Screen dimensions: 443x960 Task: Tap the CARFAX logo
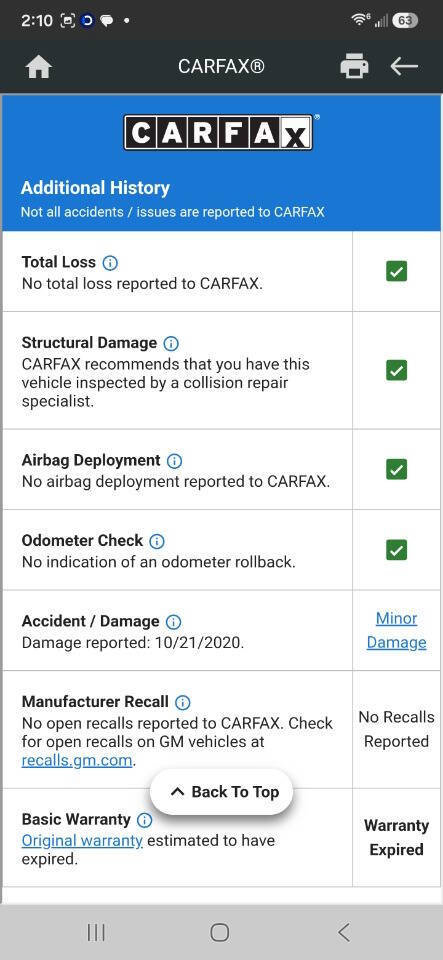click(219, 132)
